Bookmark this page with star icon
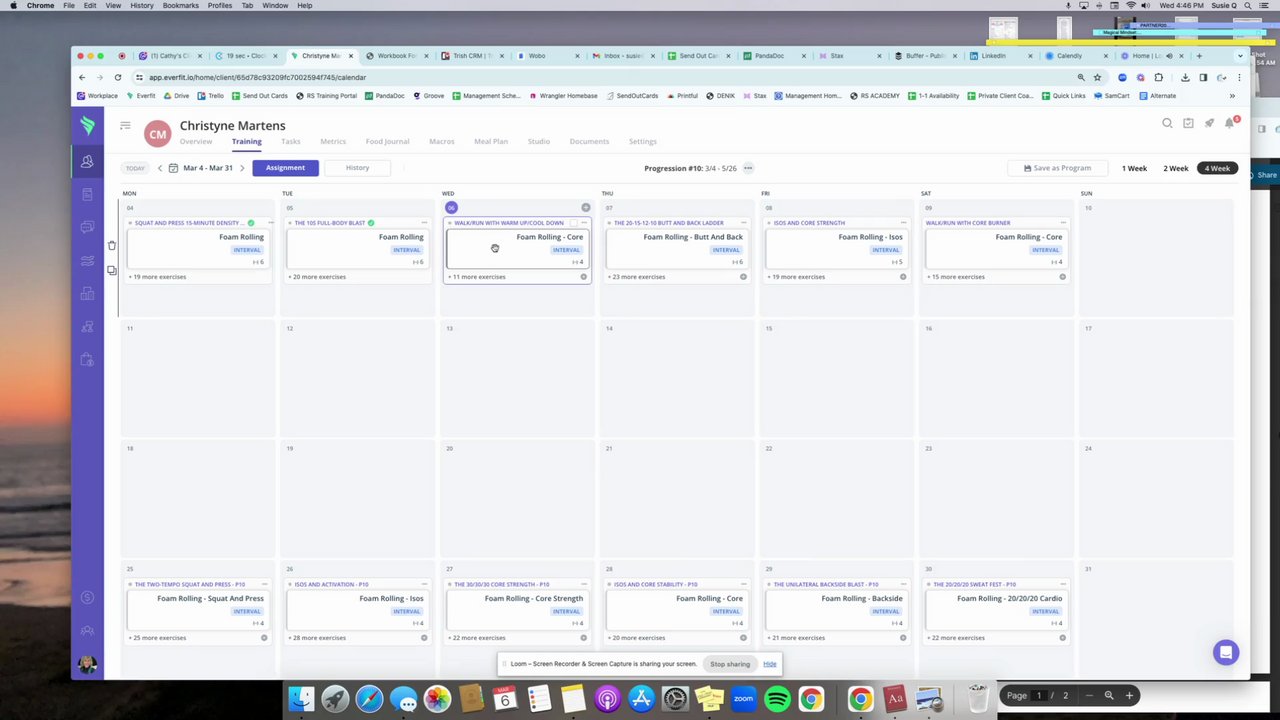 pyautogui.click(x=1097, y=77)
